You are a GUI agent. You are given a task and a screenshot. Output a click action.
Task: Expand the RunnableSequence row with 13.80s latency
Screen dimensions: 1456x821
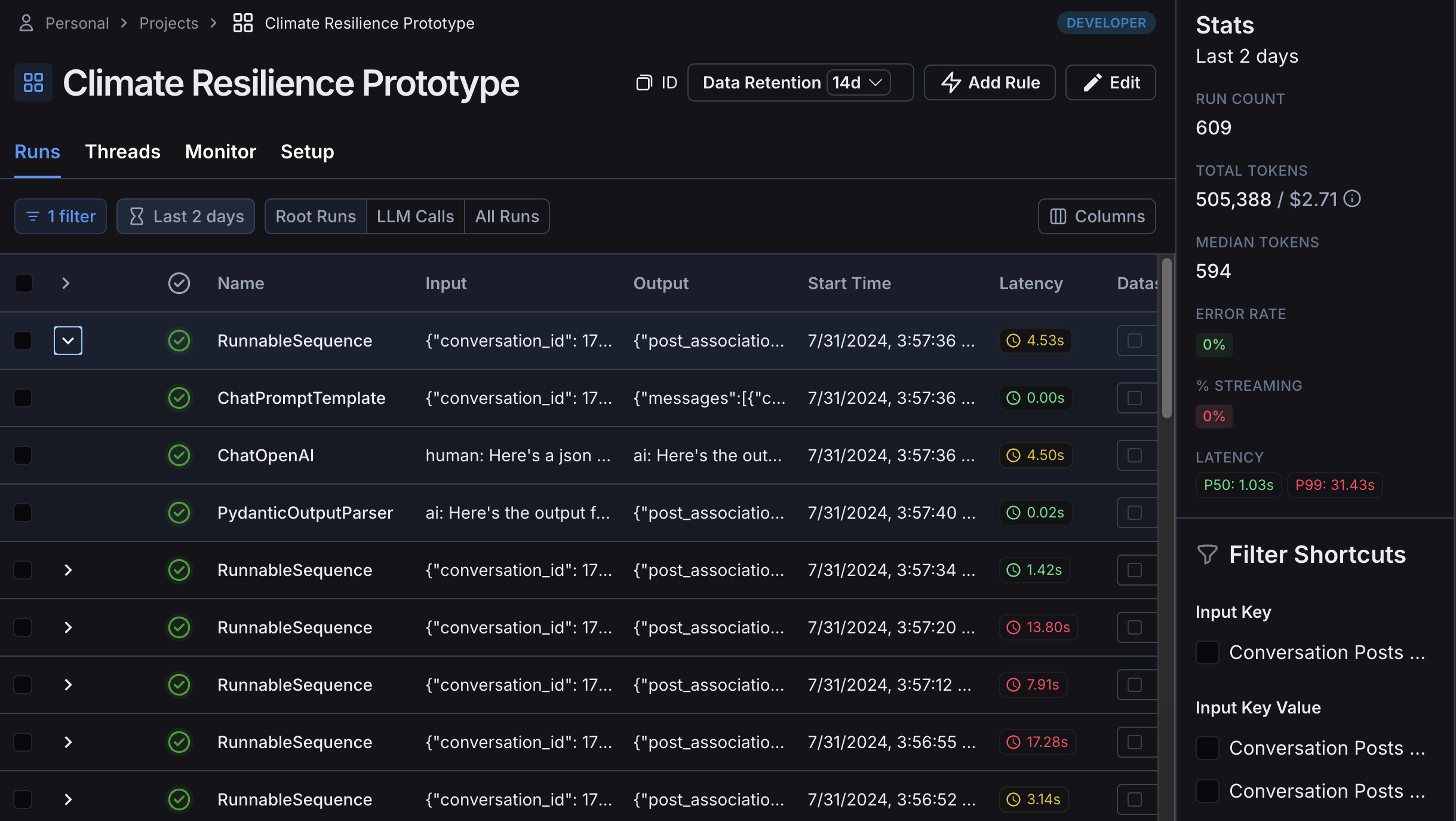68,627
